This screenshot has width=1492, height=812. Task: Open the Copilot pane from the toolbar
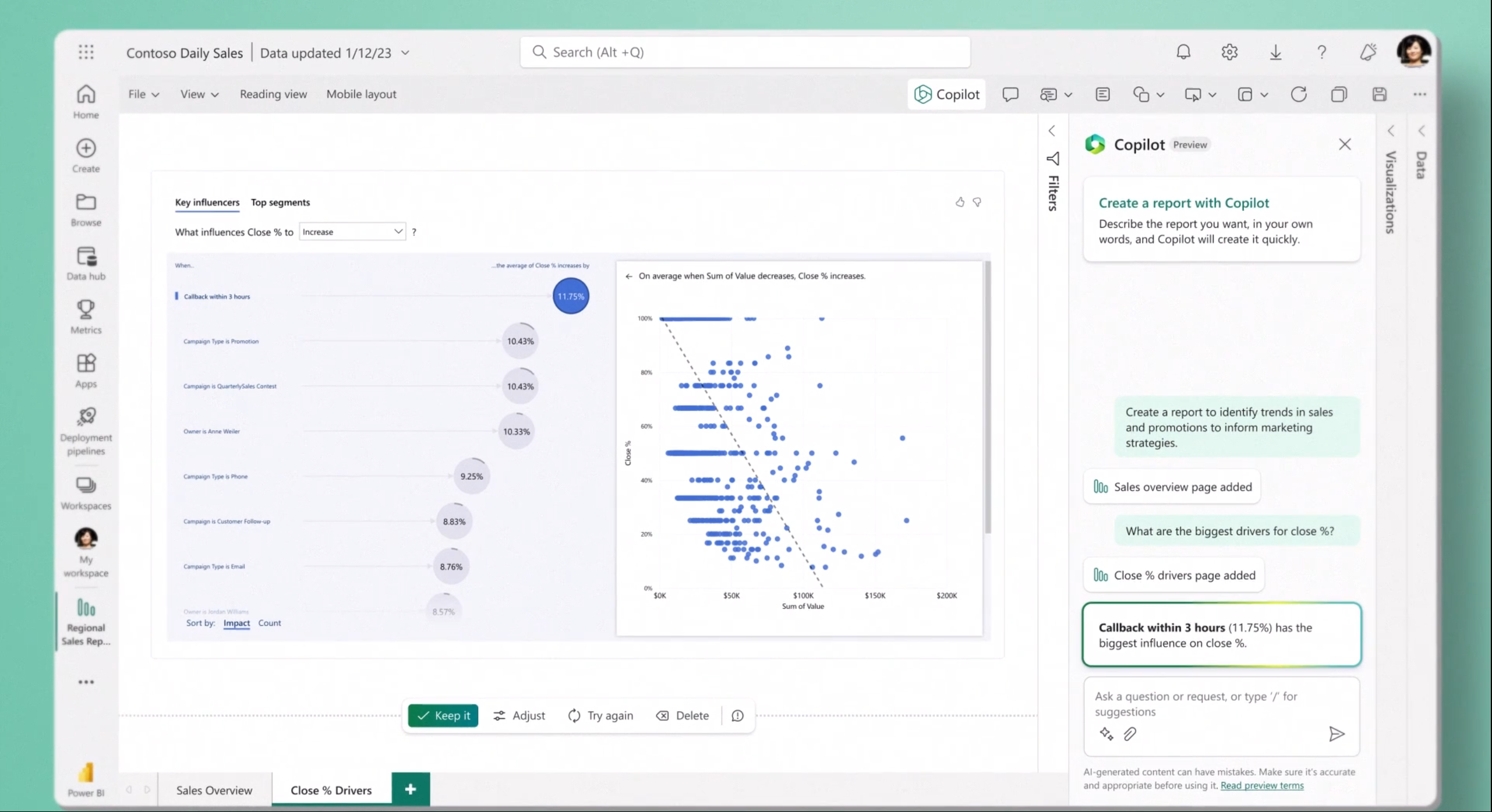point(946,94)
